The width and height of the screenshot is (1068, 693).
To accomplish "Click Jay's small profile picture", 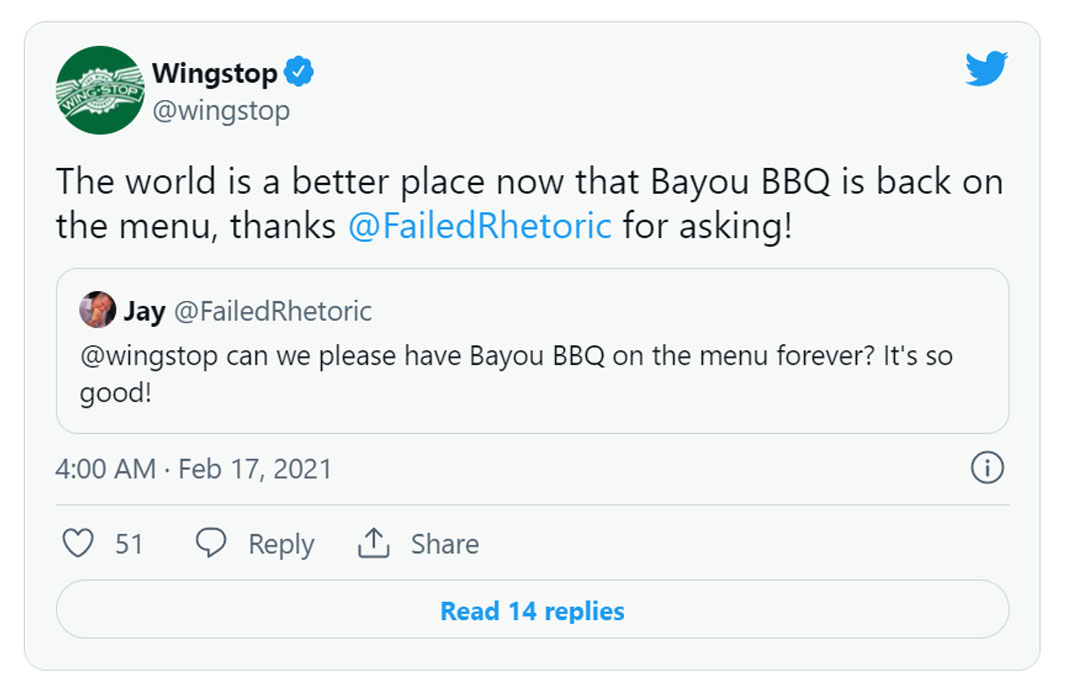I will [x=97, y=310].
